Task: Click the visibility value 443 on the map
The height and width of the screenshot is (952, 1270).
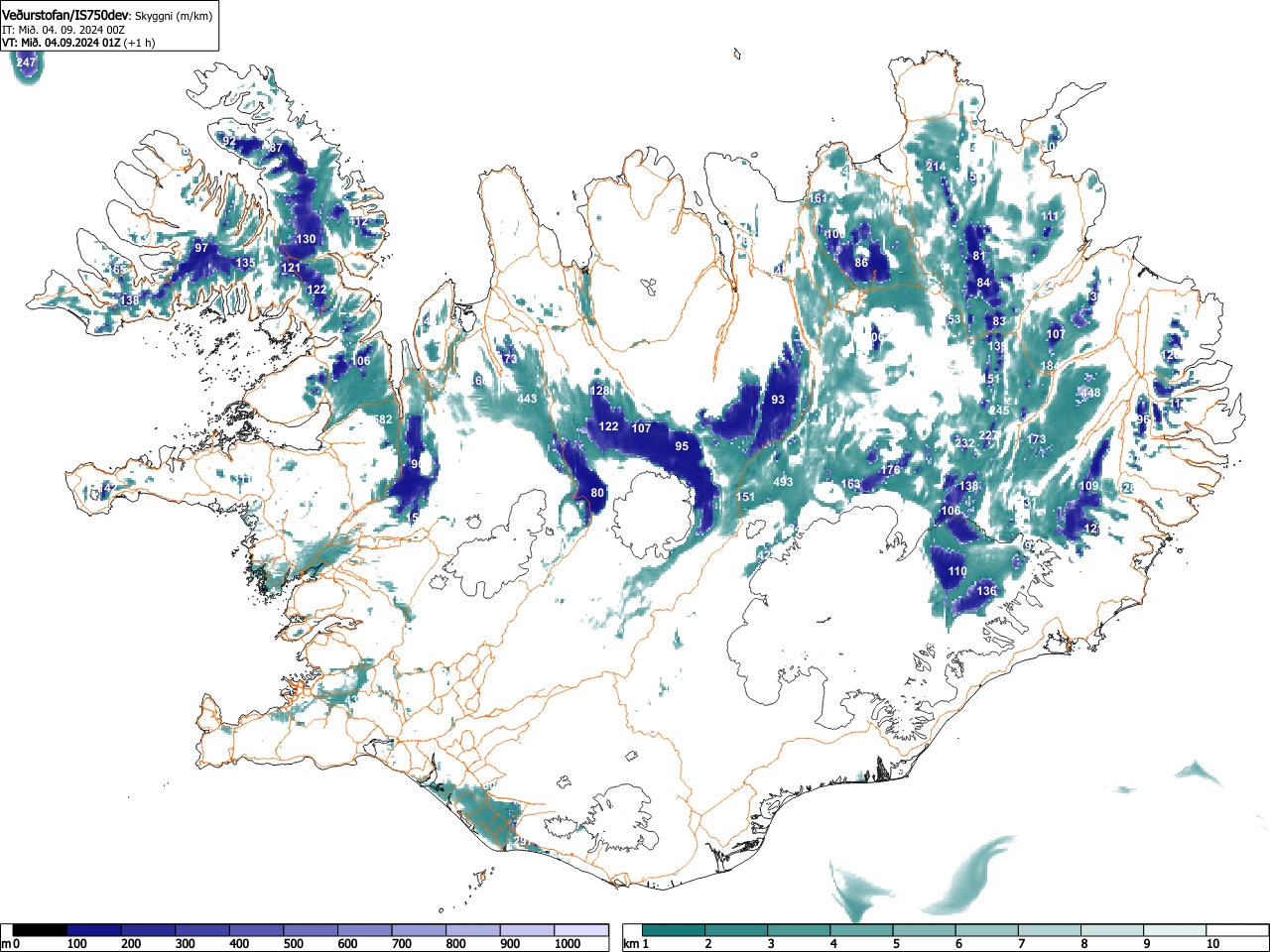Action: 527,399
